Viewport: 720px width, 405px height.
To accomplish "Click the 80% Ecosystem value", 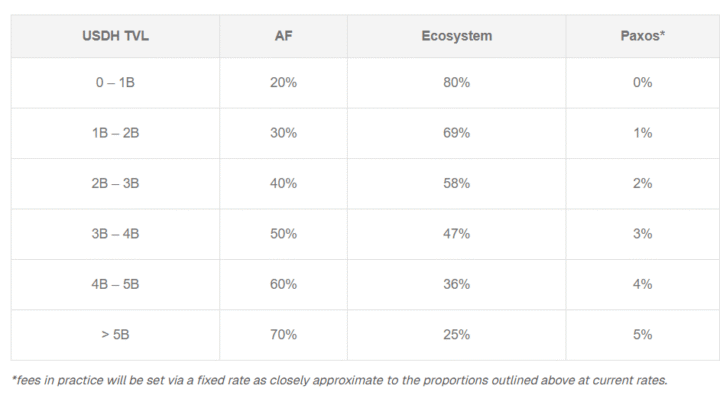I will click(456, 83).
